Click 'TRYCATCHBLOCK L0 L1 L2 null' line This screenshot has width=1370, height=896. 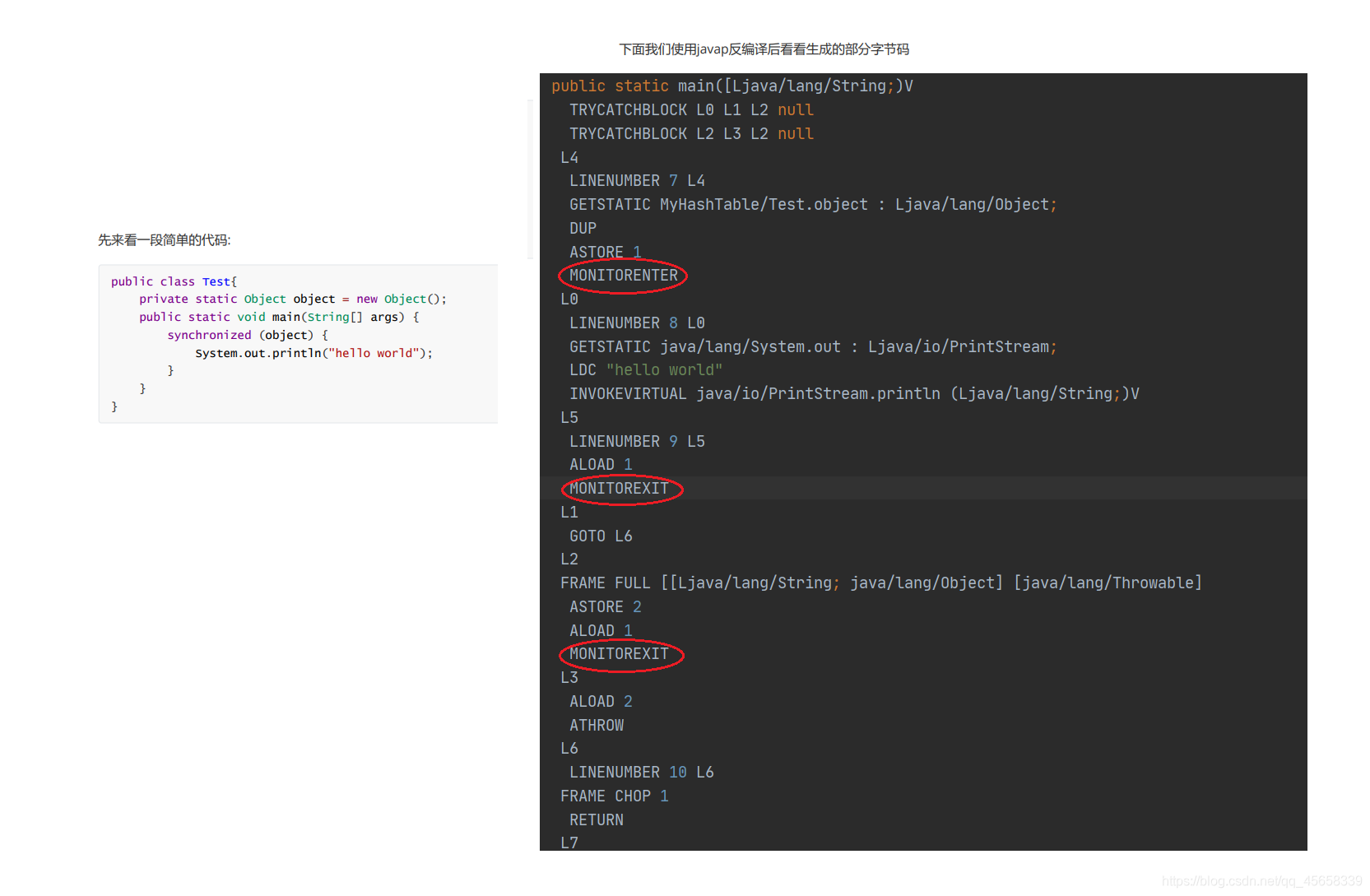point(691,110)
